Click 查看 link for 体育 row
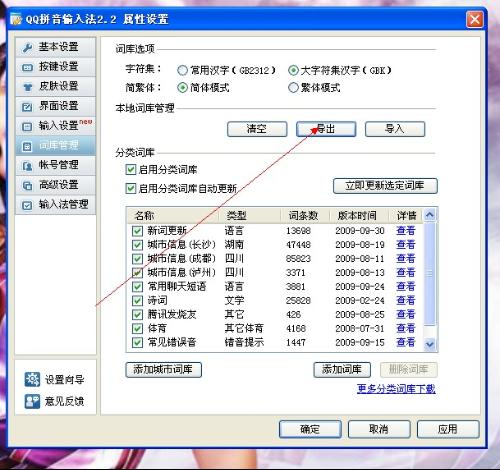The width and height of the screenshot is (500, 470). point(406,328)
